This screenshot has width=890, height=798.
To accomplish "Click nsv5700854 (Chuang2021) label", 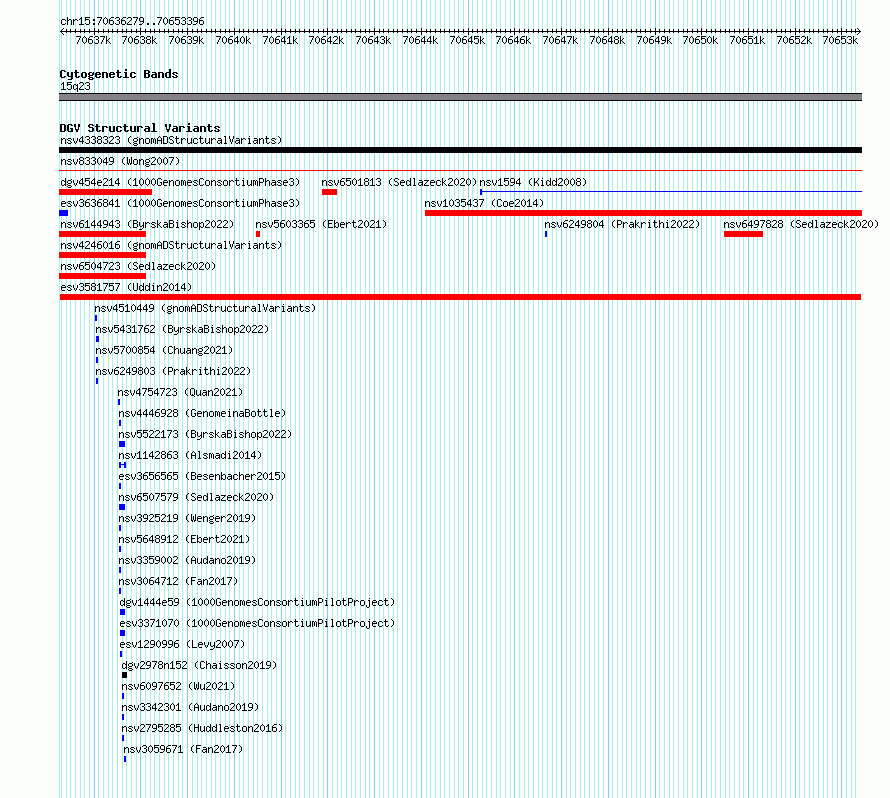I will coord(164,350).
